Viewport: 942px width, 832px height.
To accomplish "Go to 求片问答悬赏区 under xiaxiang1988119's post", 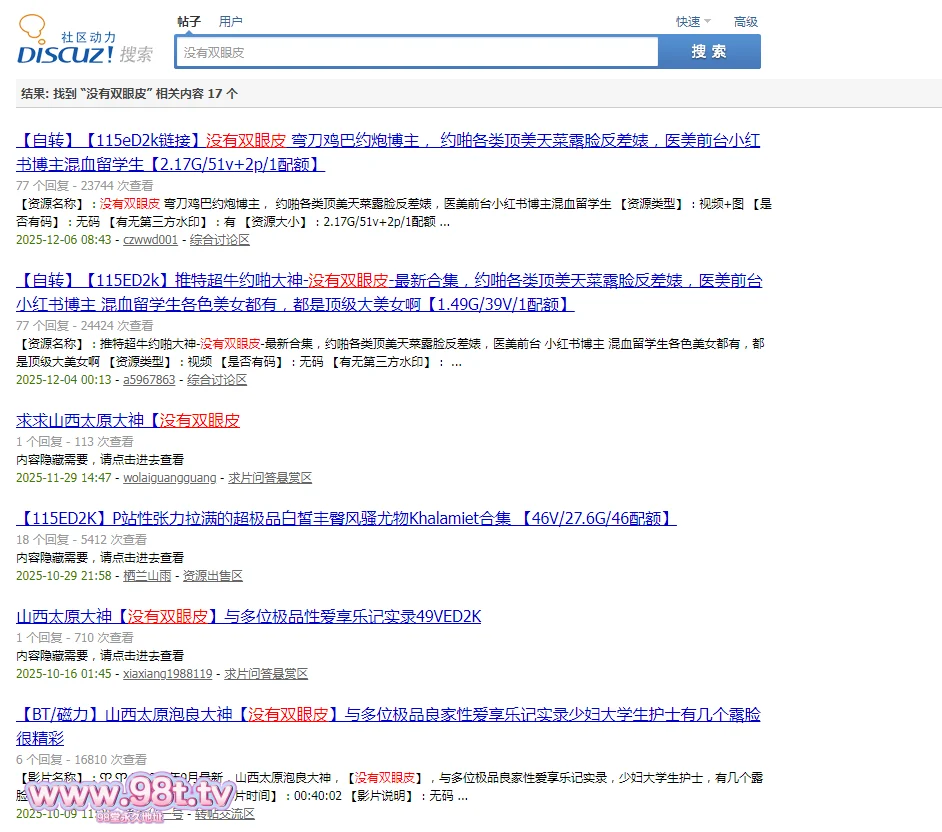I will [x=266, y=674].
